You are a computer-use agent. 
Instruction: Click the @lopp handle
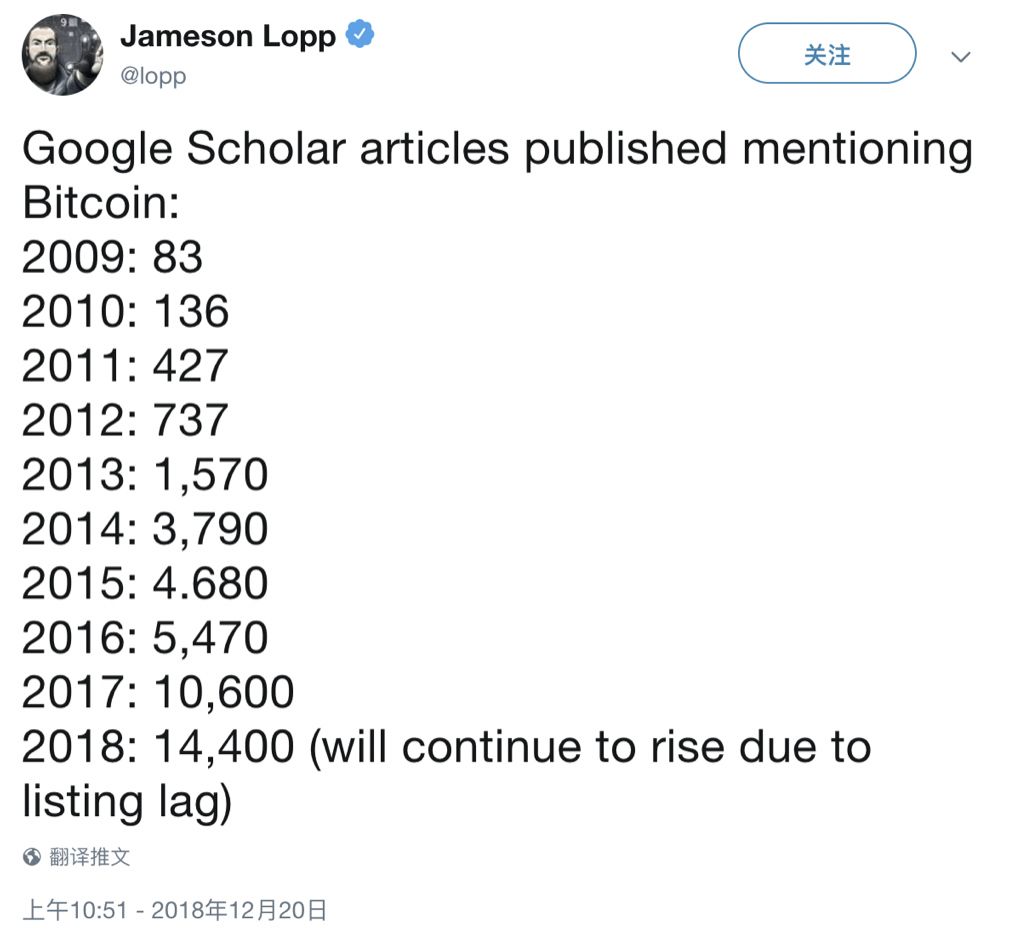pos(153,76)
